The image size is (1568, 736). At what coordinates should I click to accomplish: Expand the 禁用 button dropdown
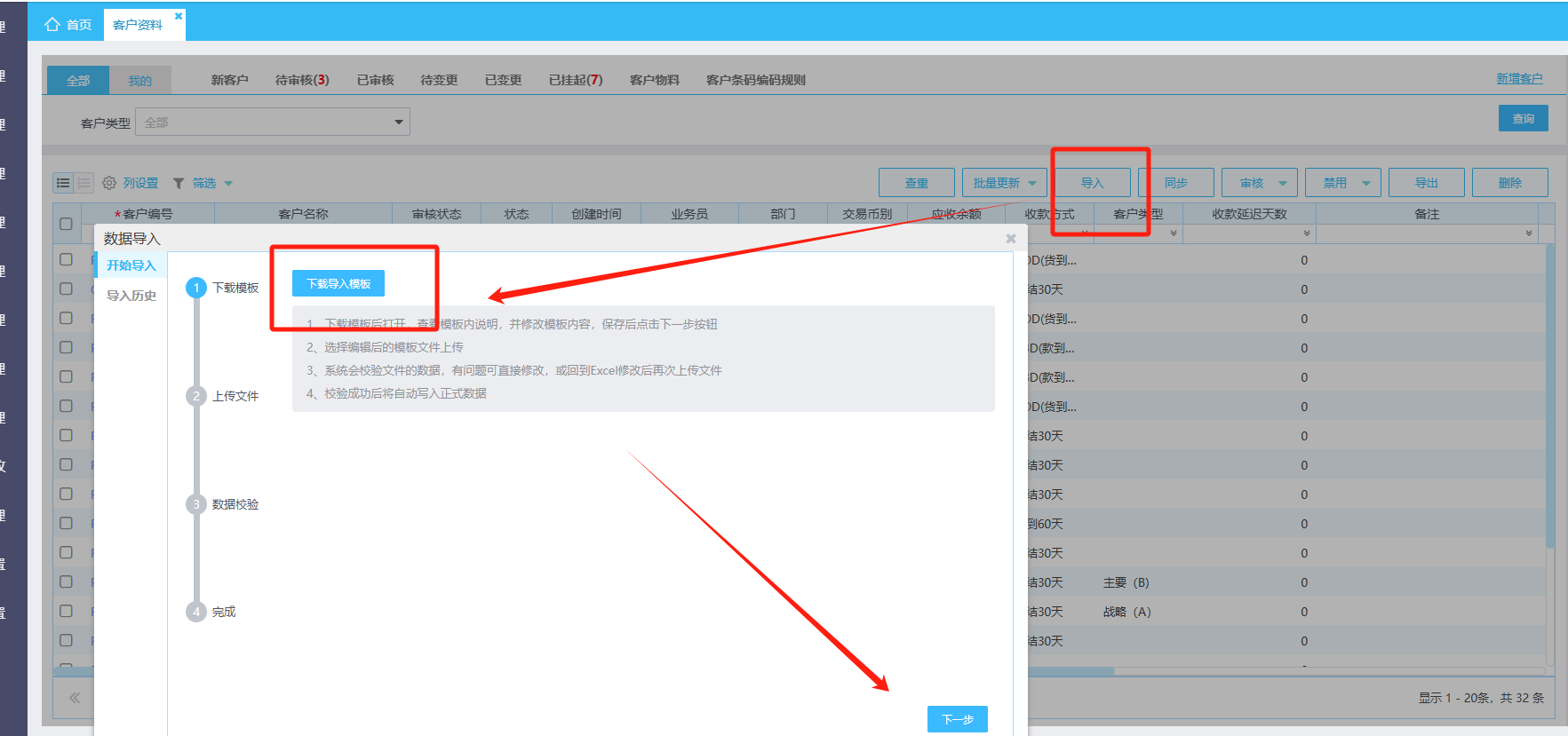[1366, 183]
